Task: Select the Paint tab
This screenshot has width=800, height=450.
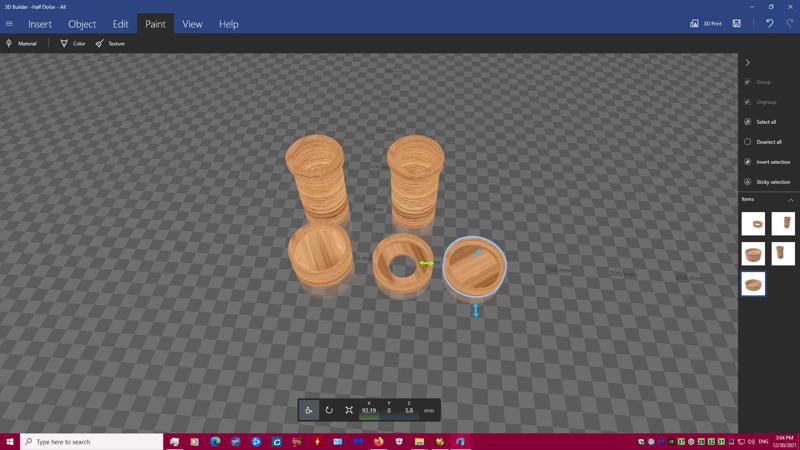Action: coord(155,24)
